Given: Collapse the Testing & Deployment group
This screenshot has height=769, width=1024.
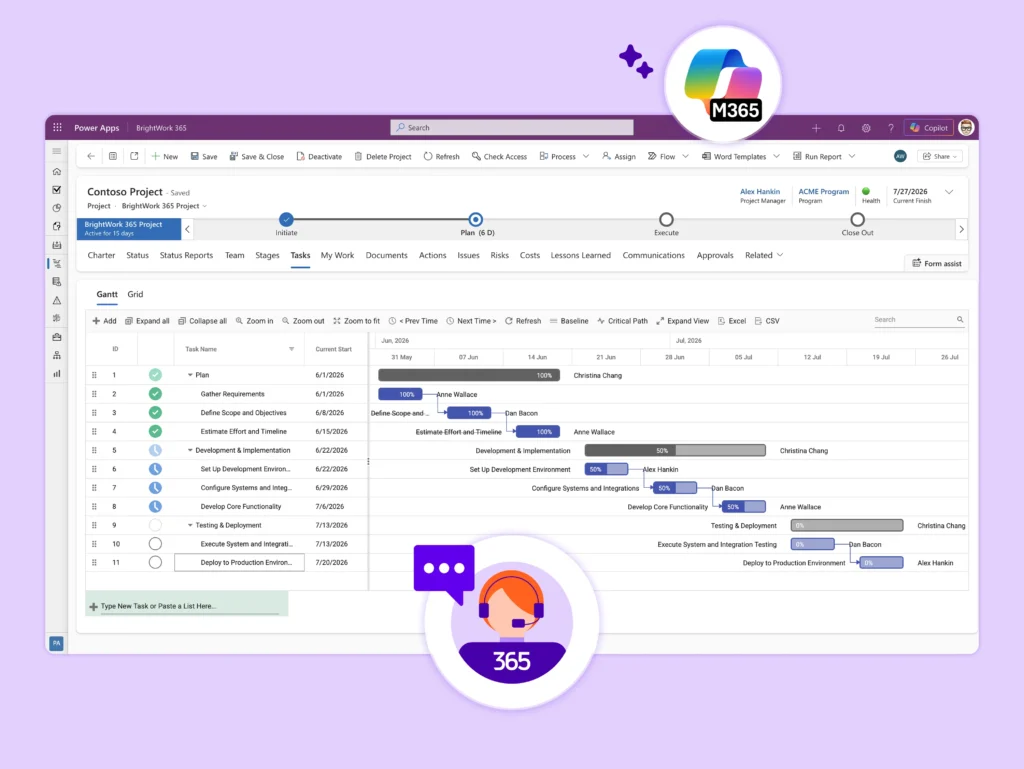Looking at the screenshot, I should pos(190,526).
